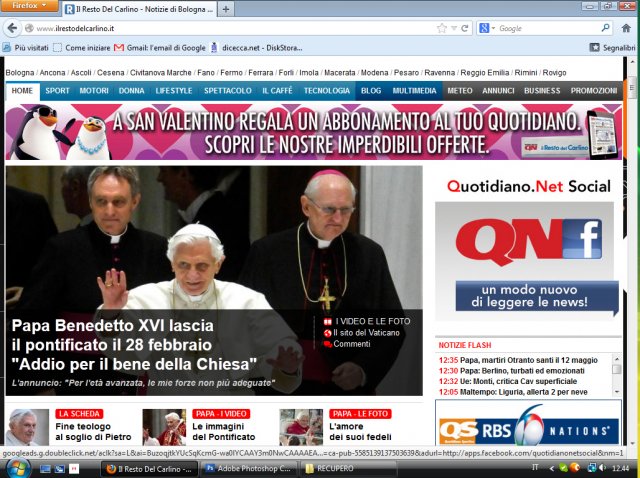Screen dimensions: 640x478
Task: Click the down arrow of Notizie Flash scrollbar
Action: (617, 391)
